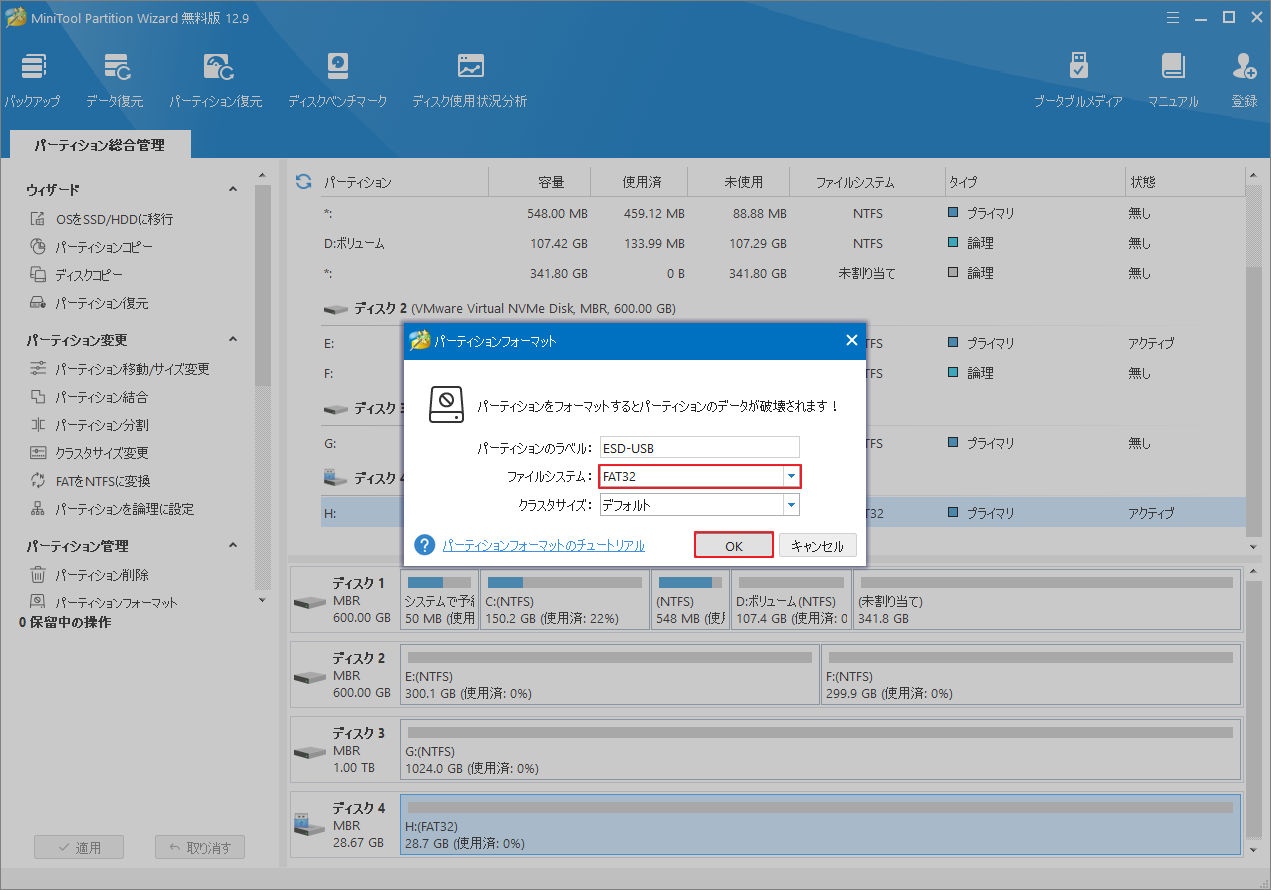
Task: Choose パーティションを論理に設定 in sidebar
Action: point(111,509)
